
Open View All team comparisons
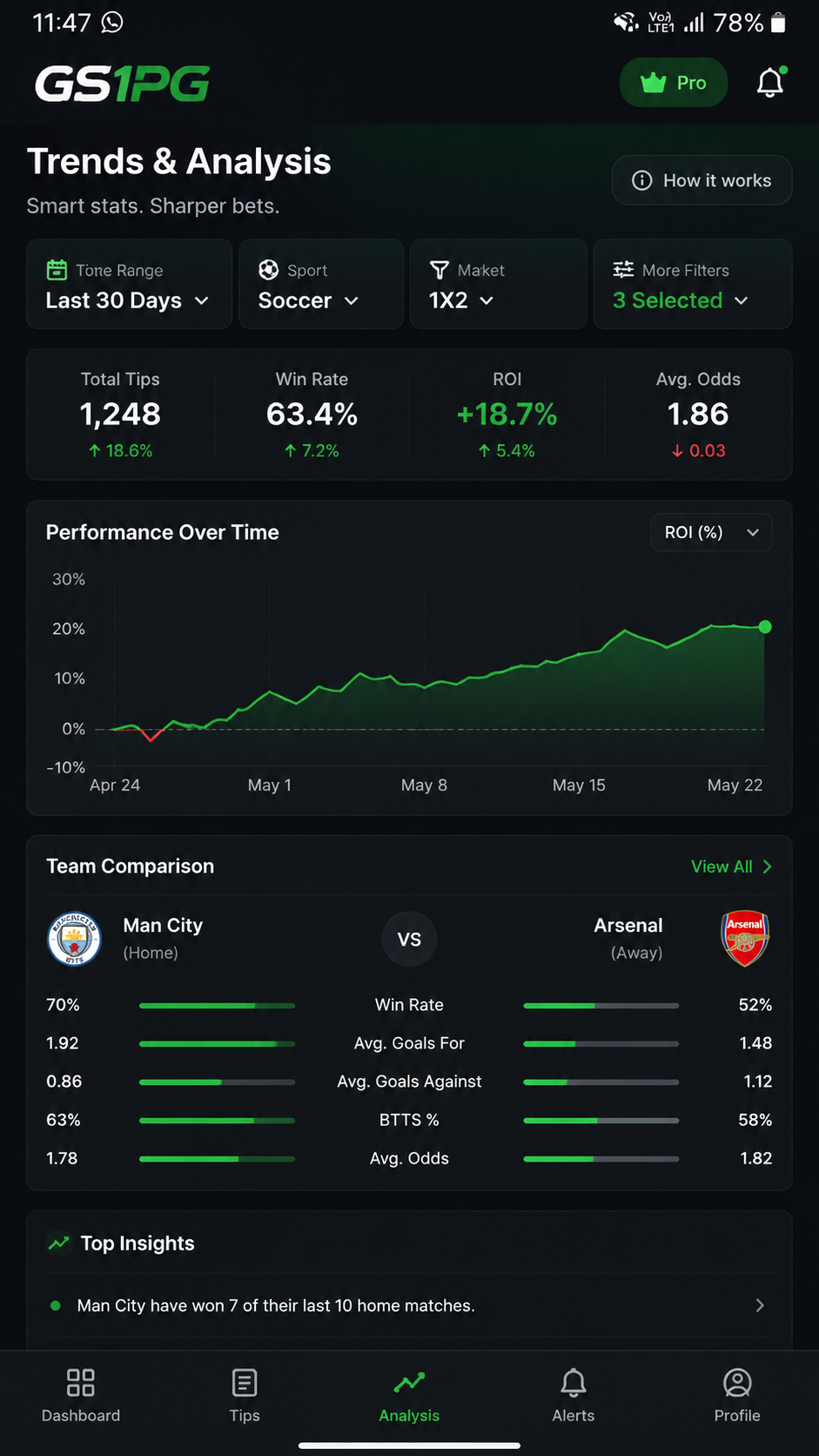point(731,866)
